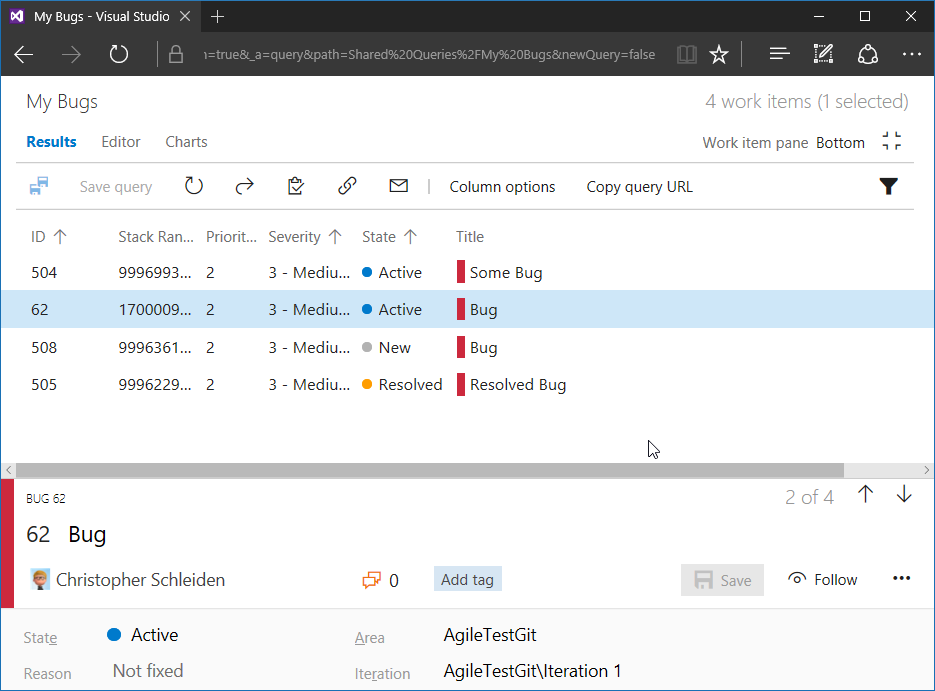Open reading view book icon
This screenshot has height=691, width=935.
[687, 55]
